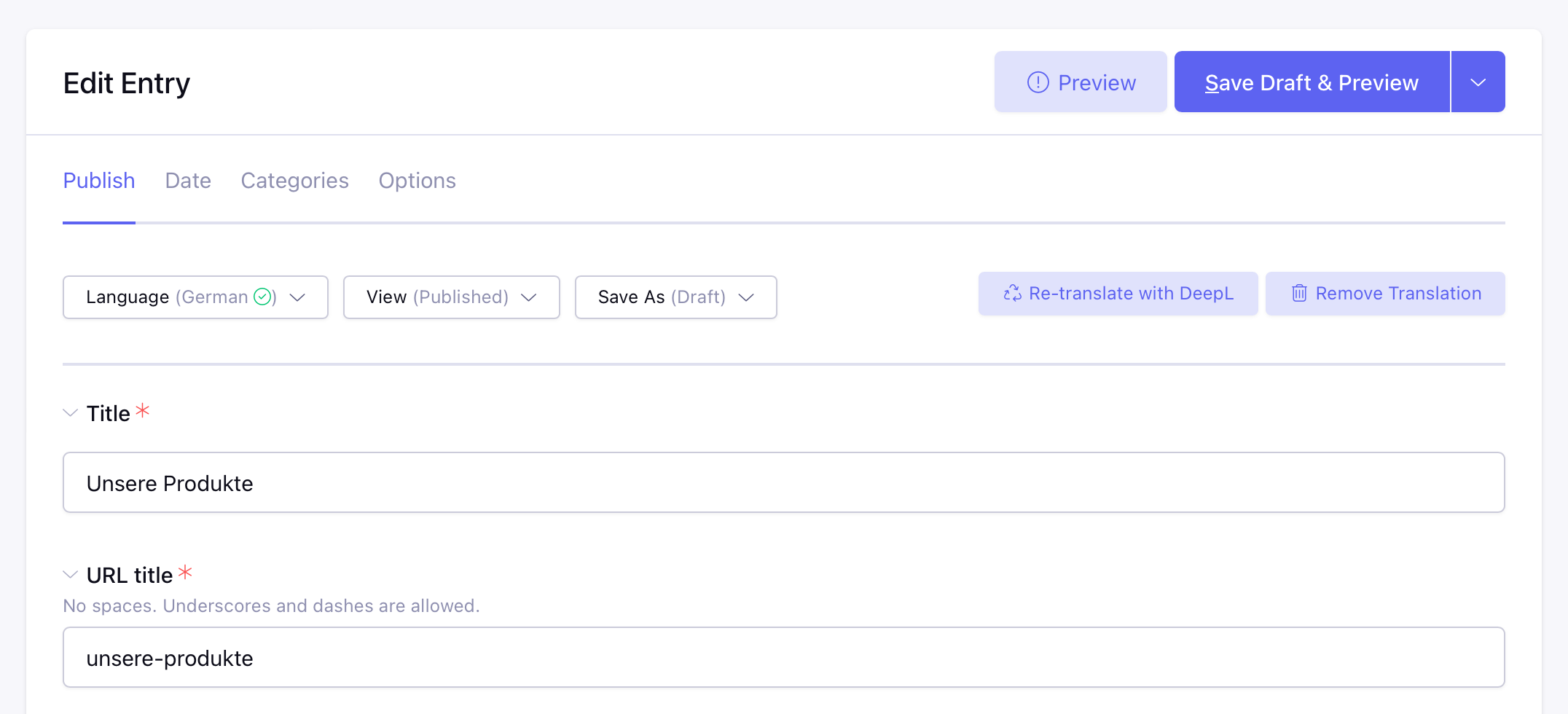Open the Language (German) dropdown
1568x714 pixels.
(x=195, y=297)
